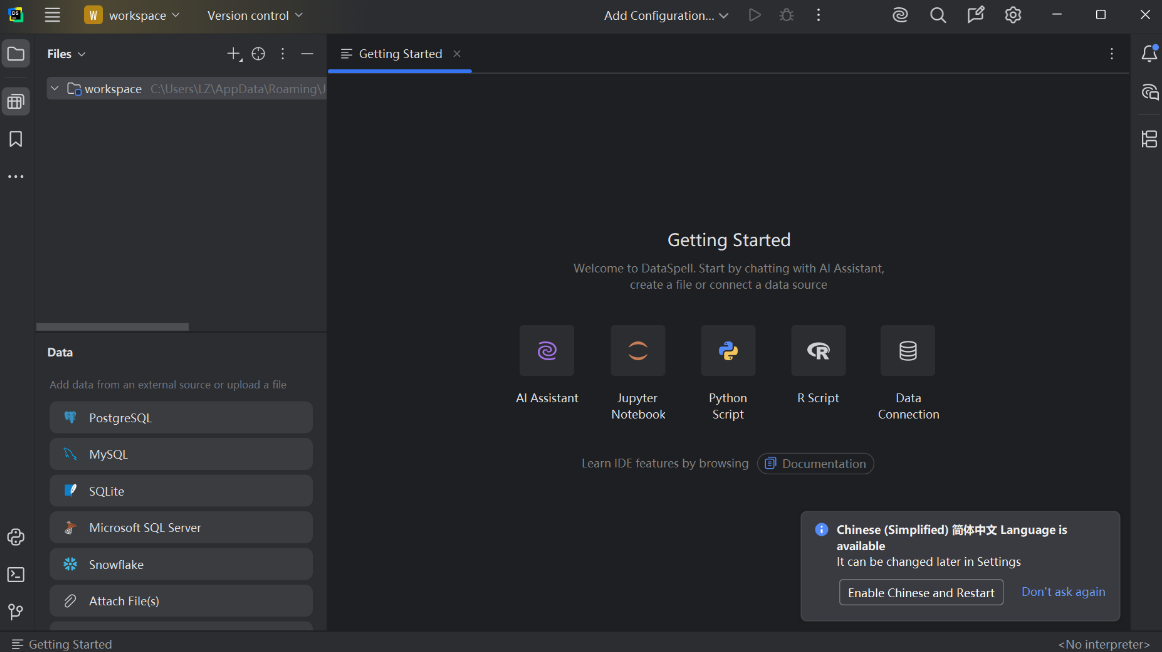This screenshot has height=652, width=1162.
Task: Create a new Python Script
Action: point(728,351)
